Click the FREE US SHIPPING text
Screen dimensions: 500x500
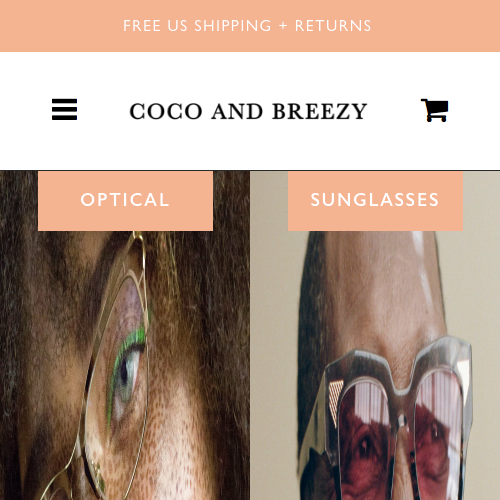(197, 26)
